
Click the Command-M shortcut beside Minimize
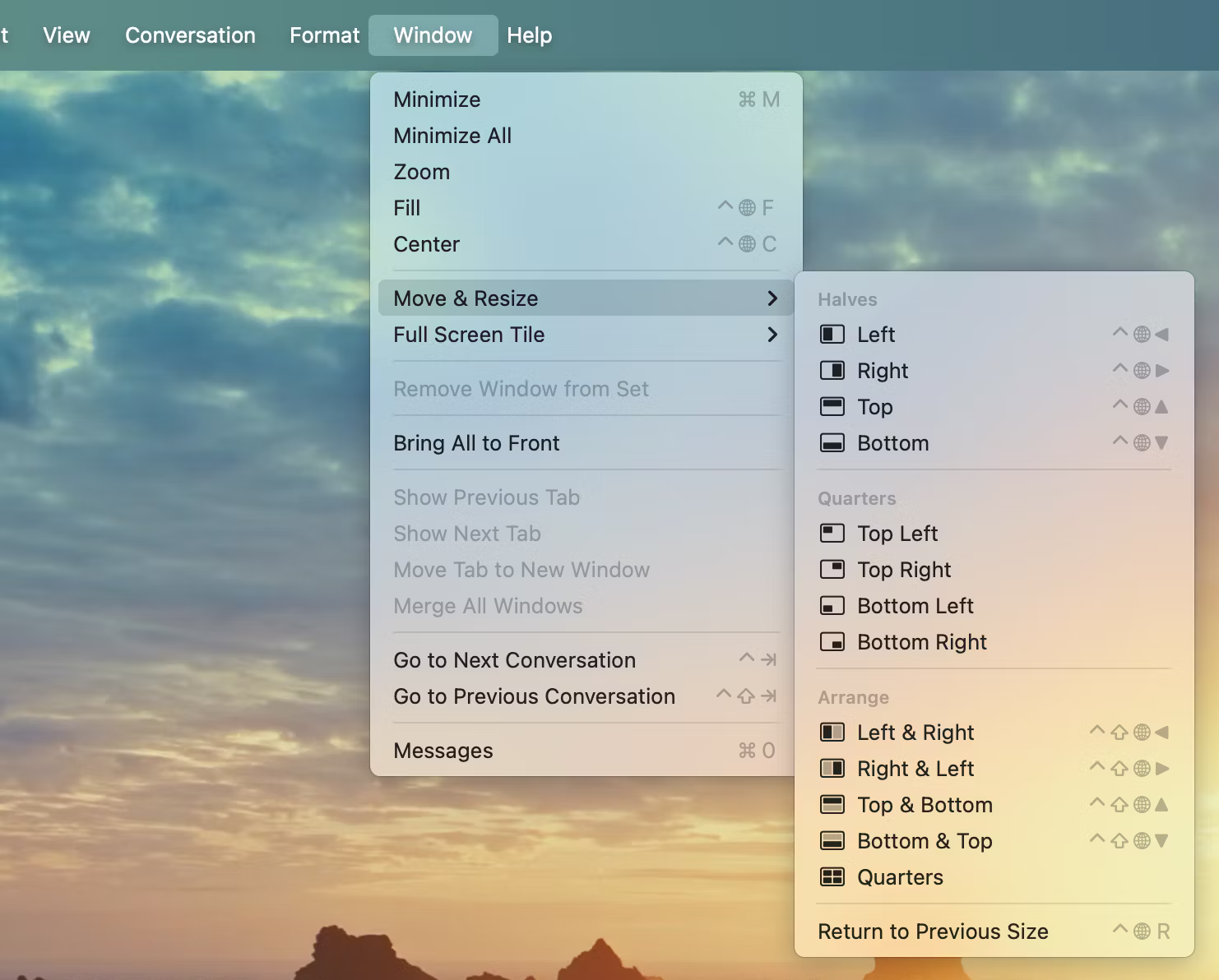(758, 99)
